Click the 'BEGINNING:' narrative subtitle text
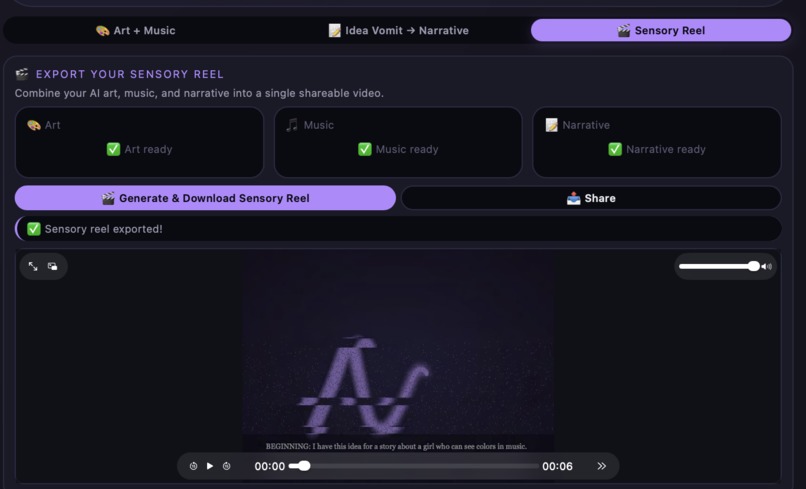Screen dimensions: 806x489 coord(396,446)
